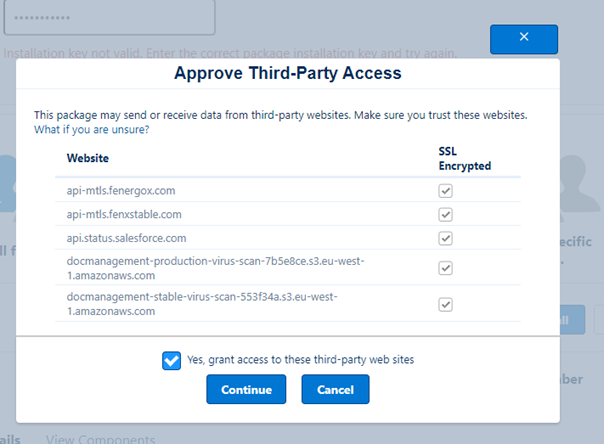Toggle SSL checkbox for api-mtls.fenxstable.com

pyautogui.click(x=445, y=214)
